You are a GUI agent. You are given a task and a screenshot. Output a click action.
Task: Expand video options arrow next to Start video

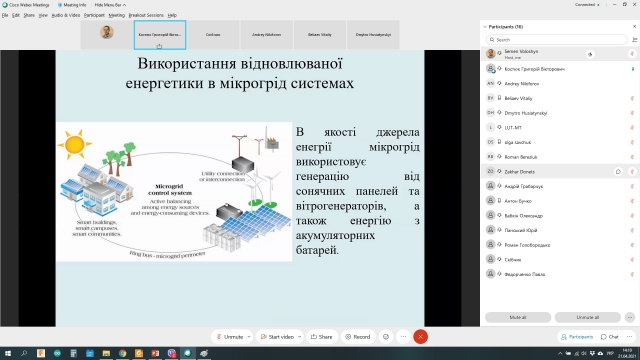(299, 337)
